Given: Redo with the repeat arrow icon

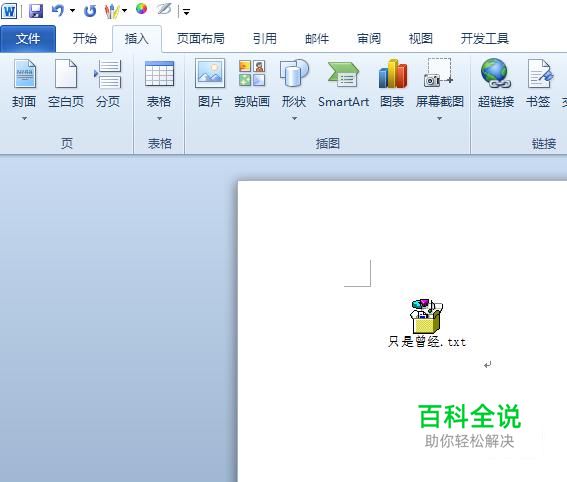Looking at the screenshot, I should tap(90, 11).
